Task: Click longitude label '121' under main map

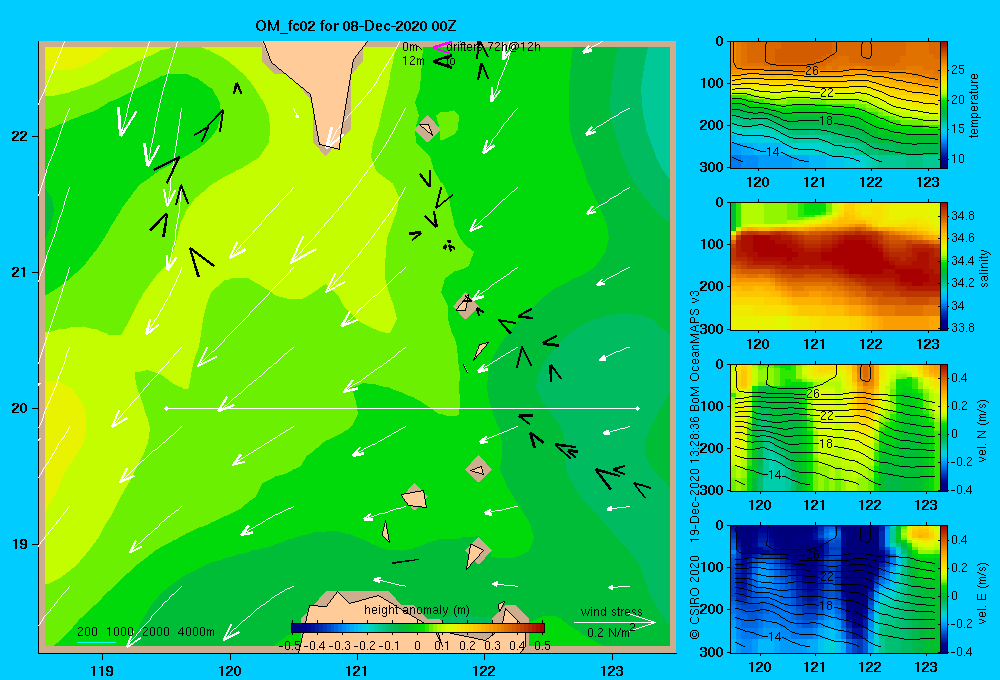Action: click(x=357, y=670)
